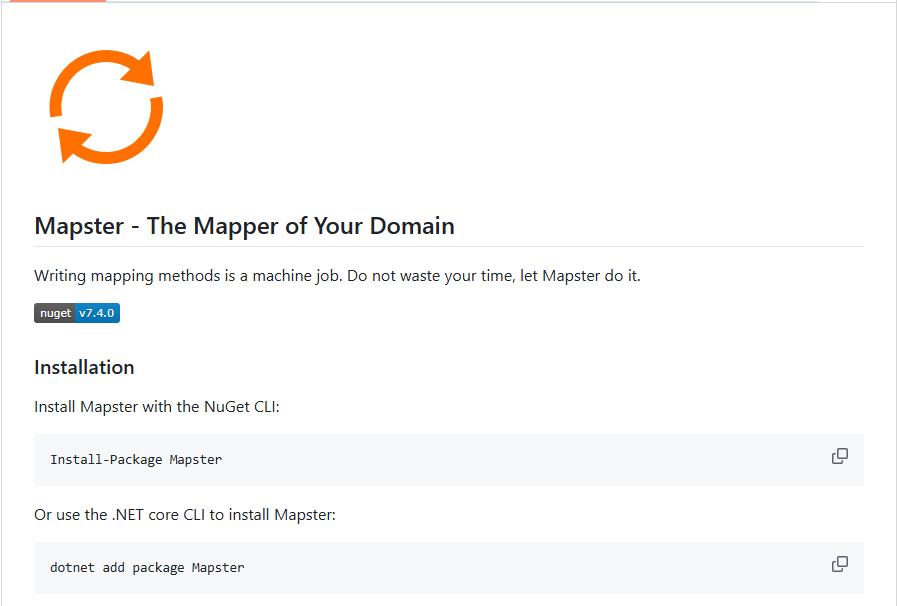The height and width of the screenshot is (606, 898).
Task: Click 'Install Mapster with the NuGet CLI' text
Action: (156, 407)
